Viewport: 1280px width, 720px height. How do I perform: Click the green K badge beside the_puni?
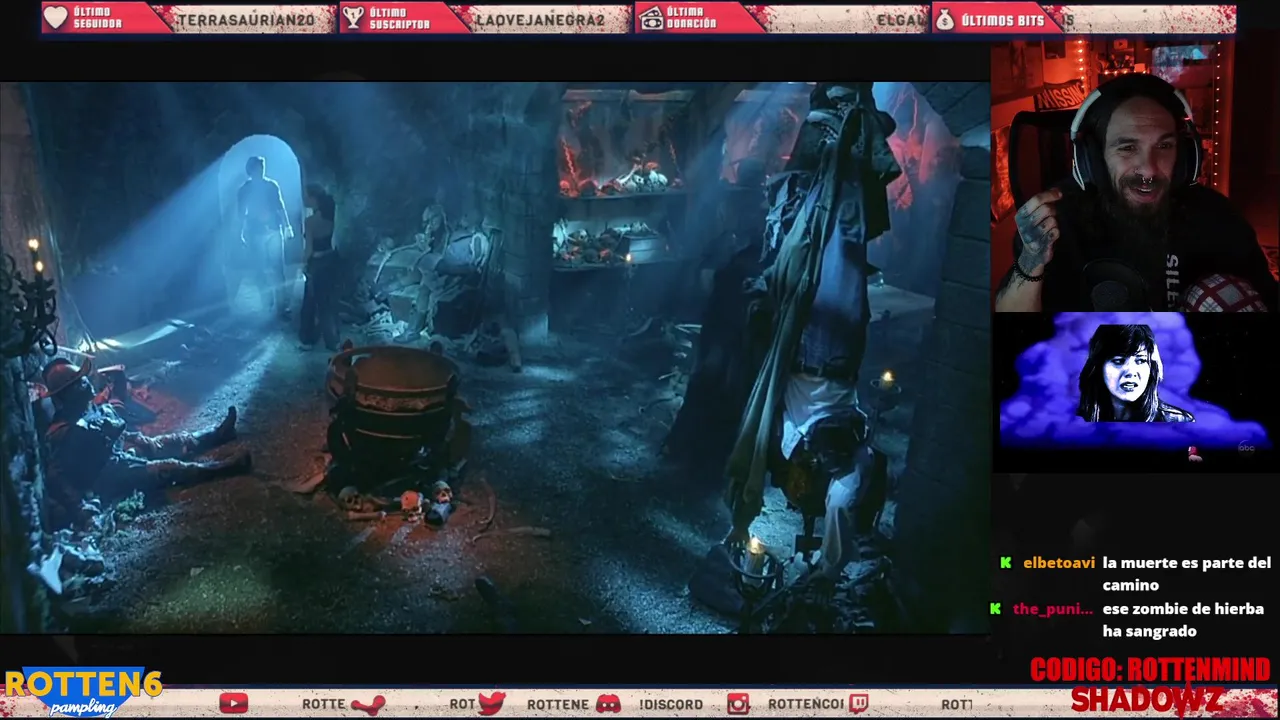coord(996,609)
